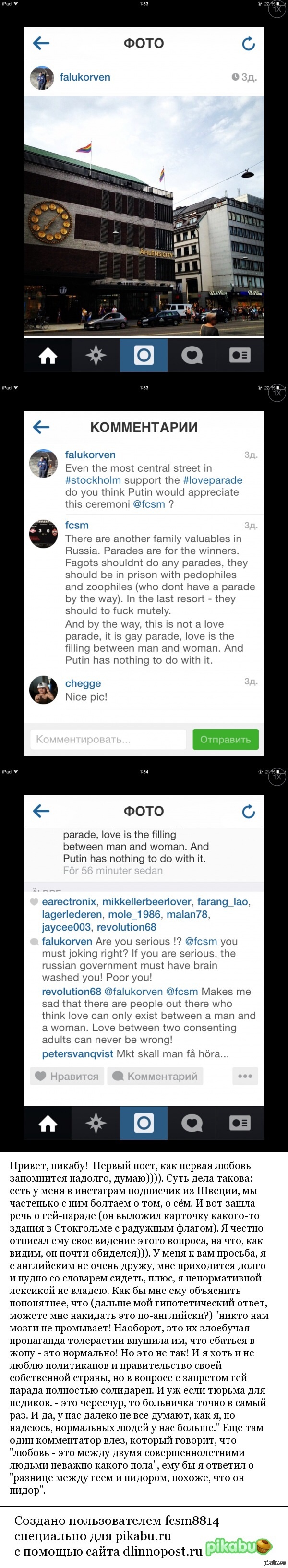Open the #stockholm hashtag
The height and width of the screenshot is (1568, 288).
(x=93, y=480)
